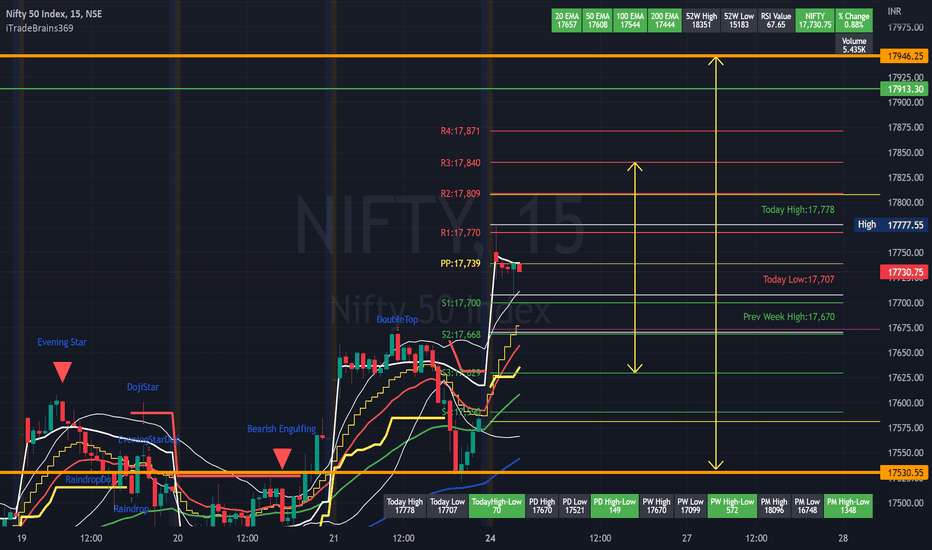
Task: Select the R3:17,840 pivot label
Action: [460, 163]
